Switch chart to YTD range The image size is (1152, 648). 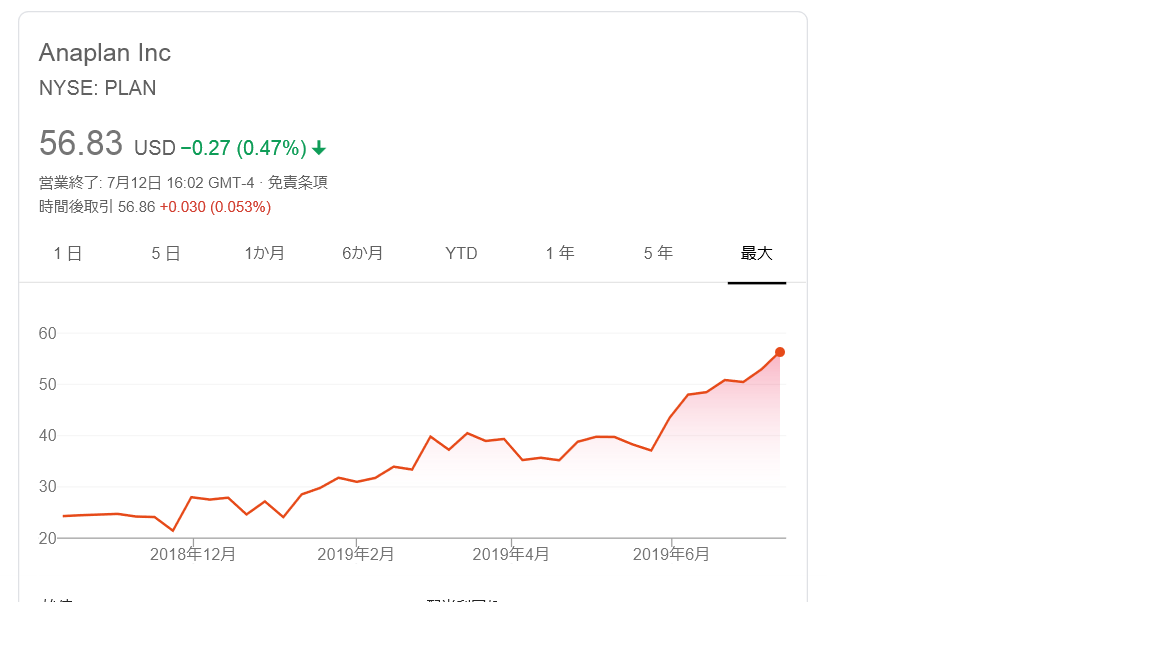(x=461, y=254)
